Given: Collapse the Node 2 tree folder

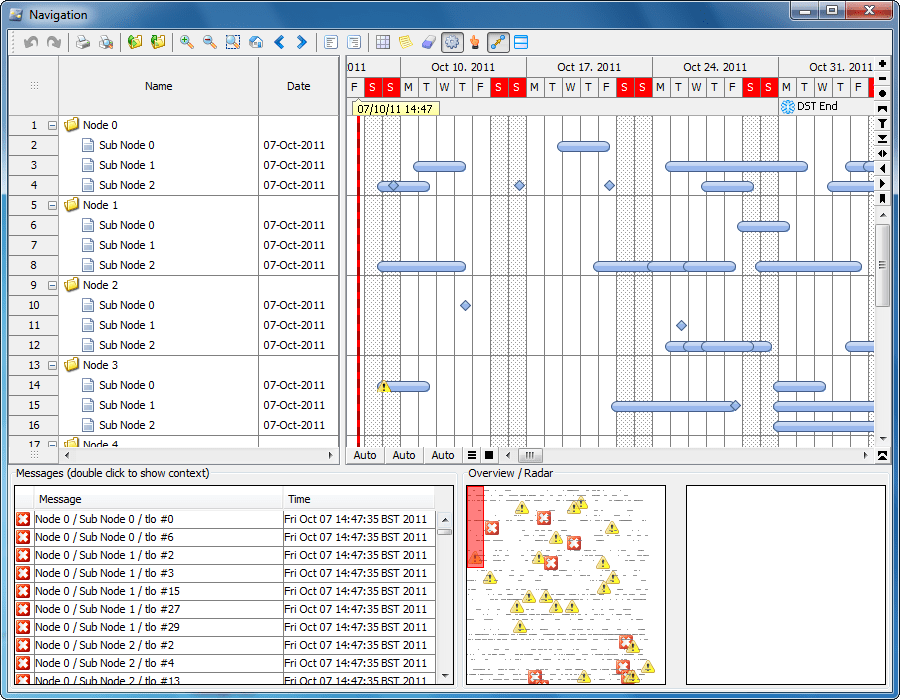Looking at the screenshot, I should [52, 286].
